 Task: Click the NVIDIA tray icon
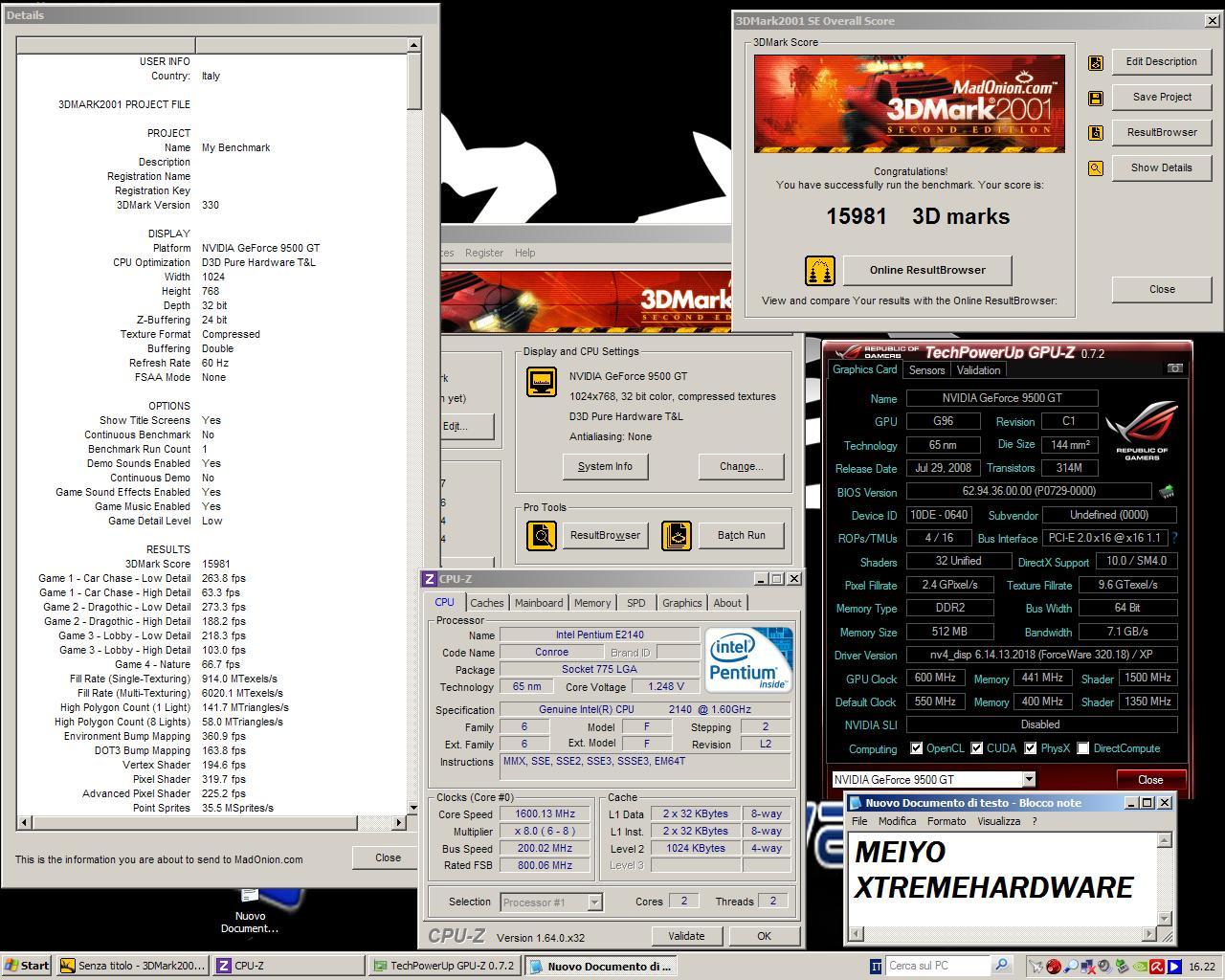click(x=1140, y=967)
